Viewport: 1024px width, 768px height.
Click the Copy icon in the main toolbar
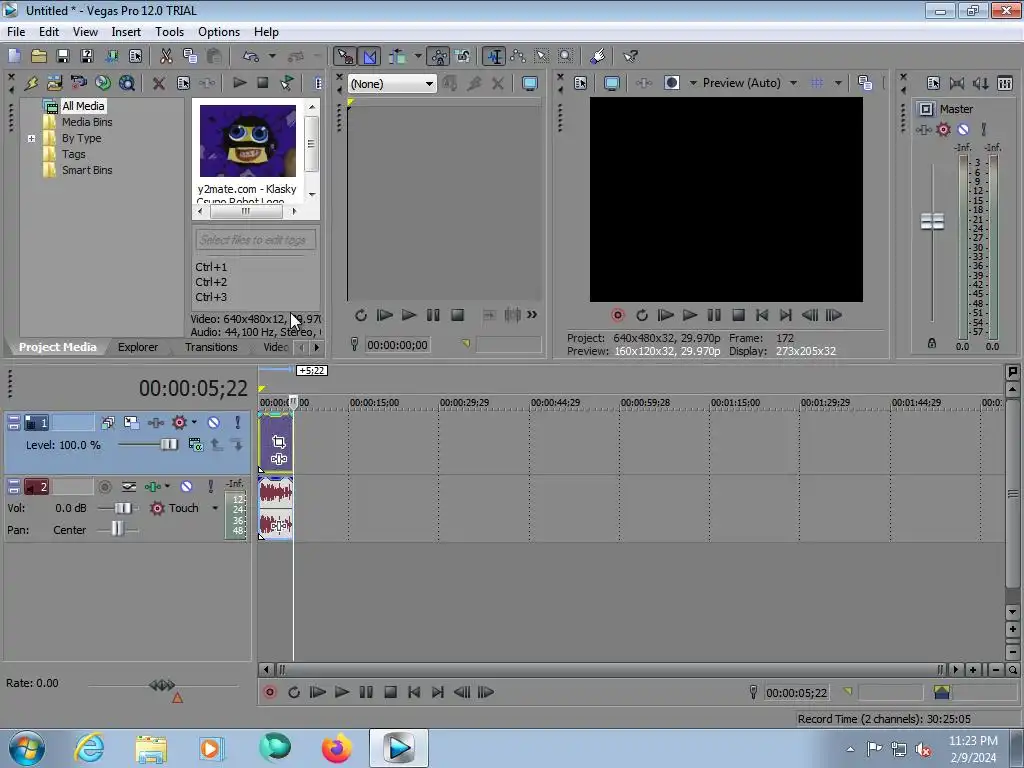tap(190, 56)
